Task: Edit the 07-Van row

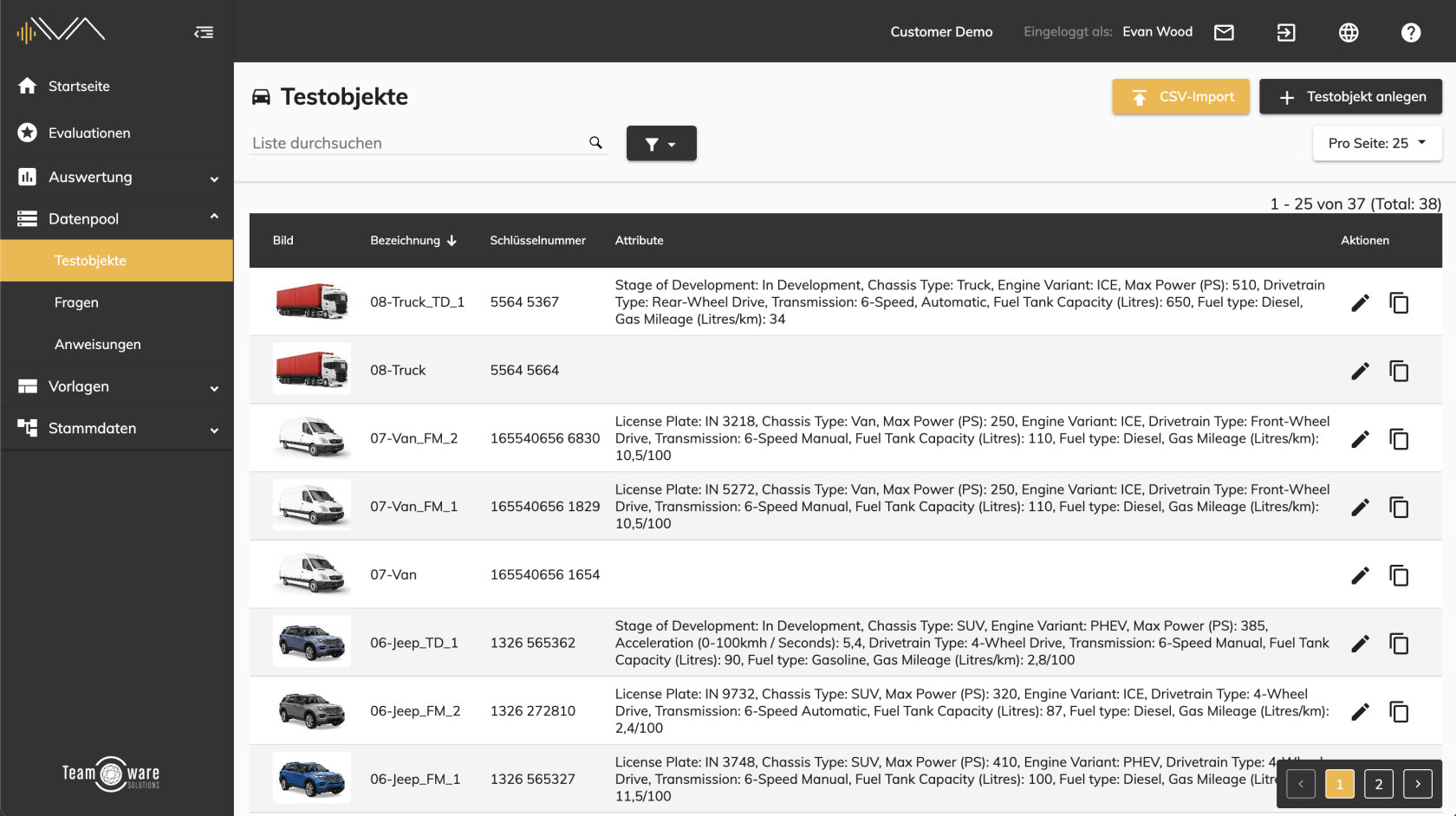Action: point(1361,575)
